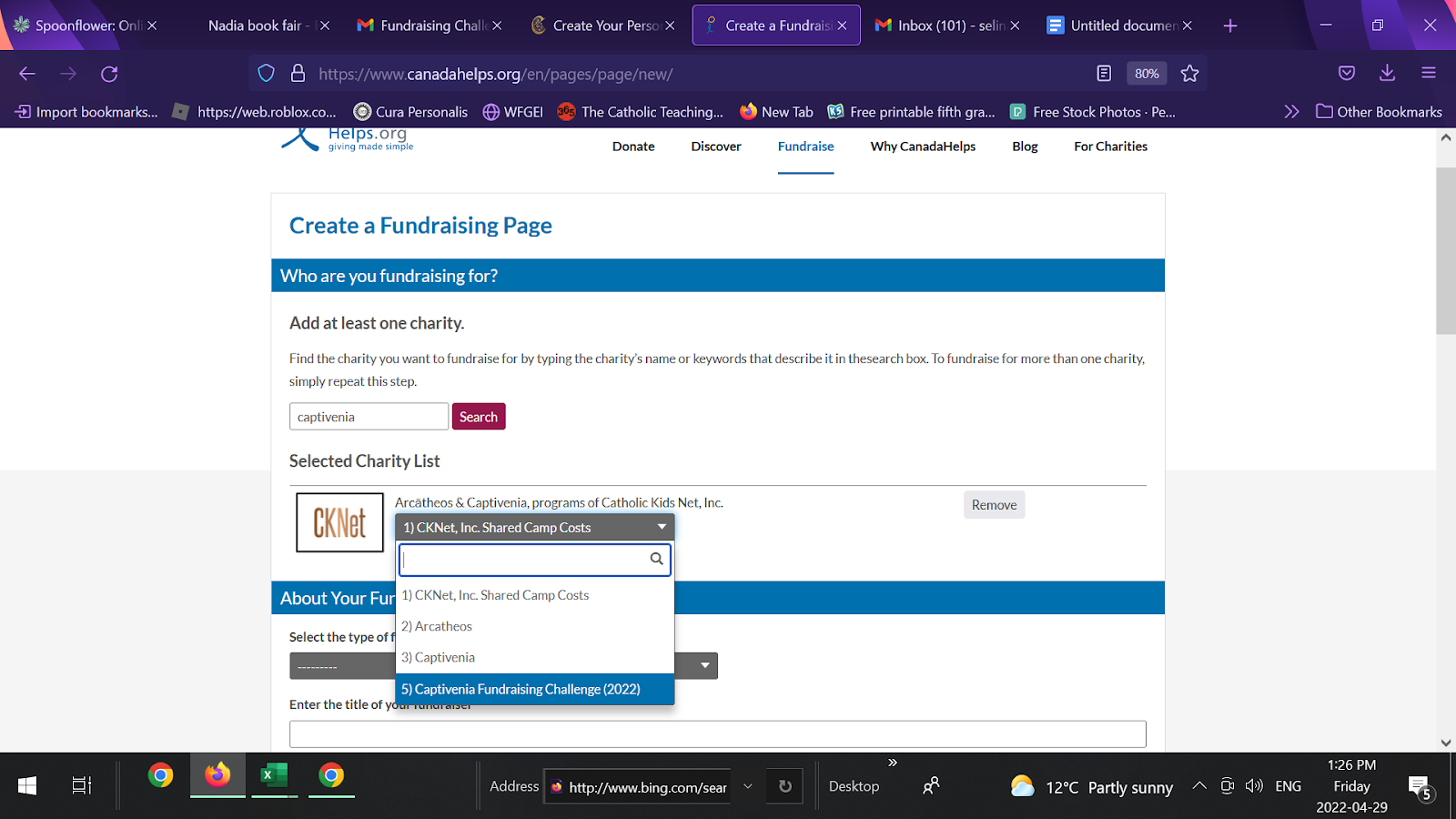
Task: Open Why CanadaHelps menu item
Action: click(923, 146)
